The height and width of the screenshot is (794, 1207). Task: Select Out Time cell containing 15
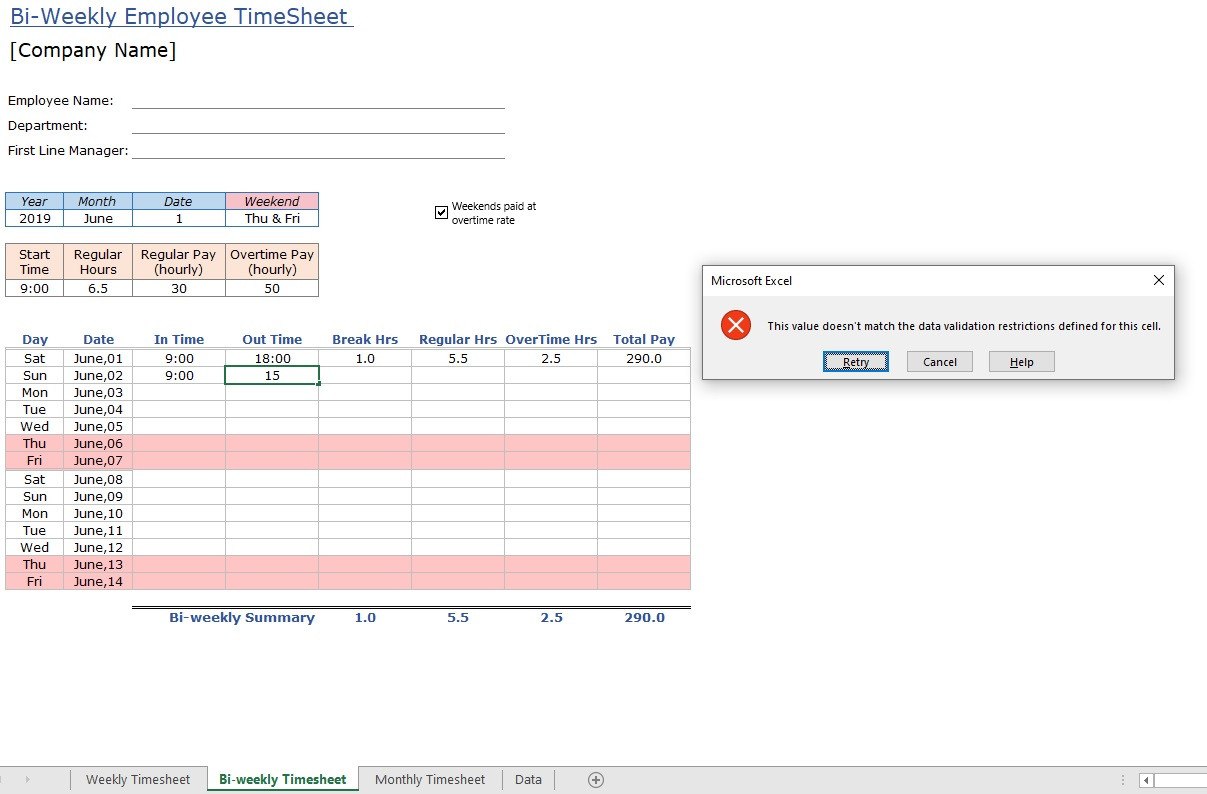(272, 375)
